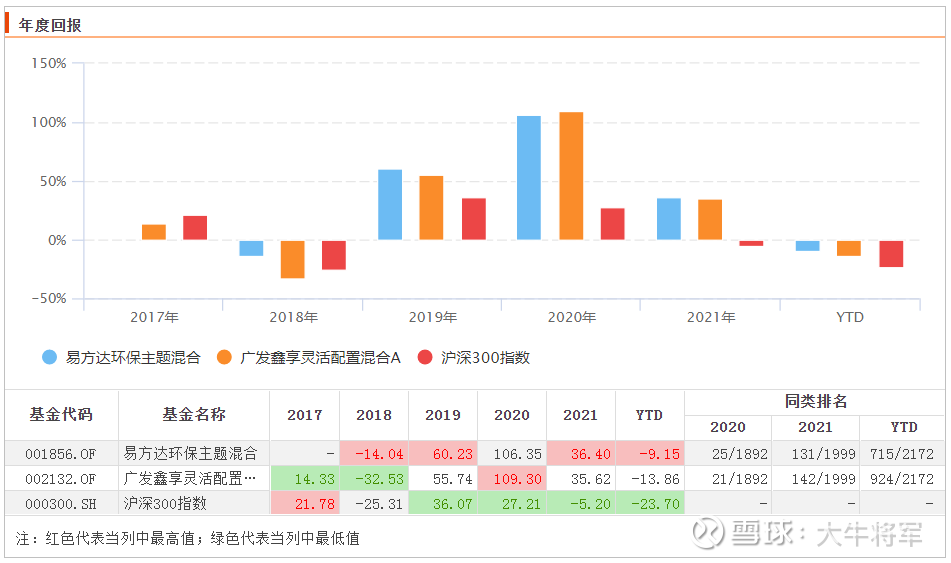The image size is (951, 563).
Task: Click the 715/2172 ranking cell
Action: tap(902, 454)
